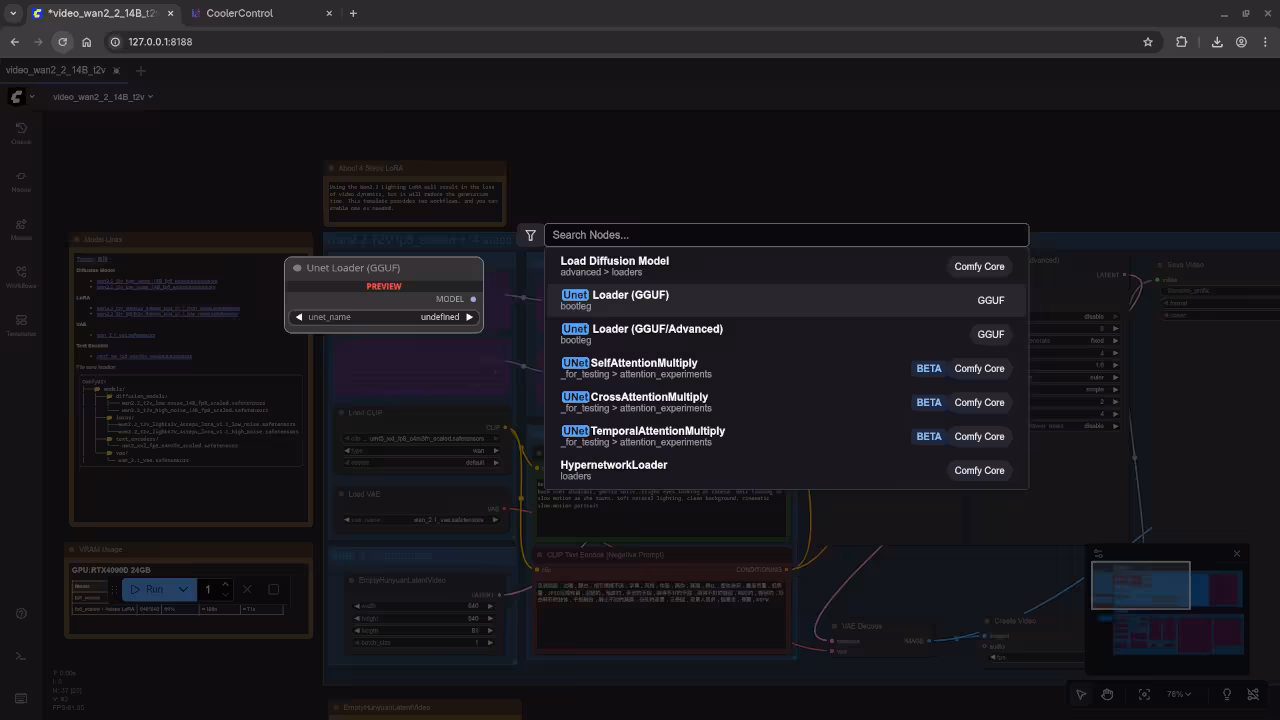Toggle the lightbulb icon in canvas toolbar
Screen dimensions: 1280x720
[1226, 694]
